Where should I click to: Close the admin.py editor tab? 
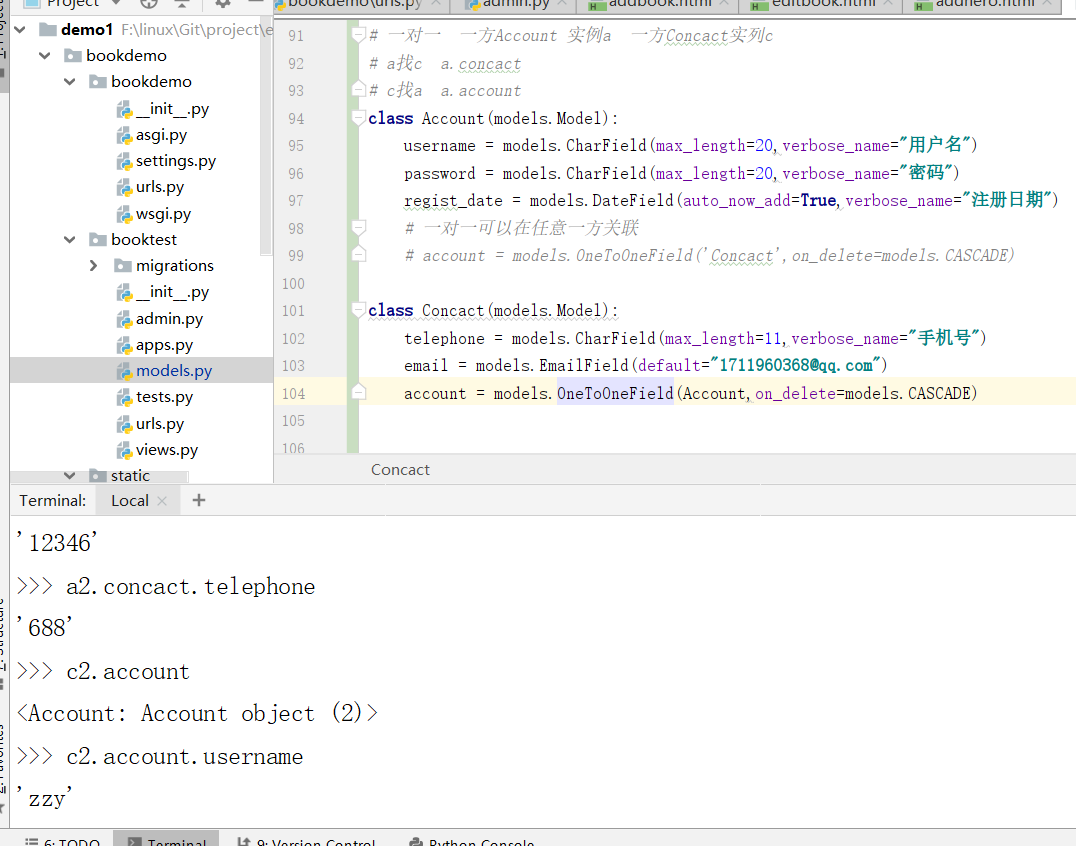point(563,3)
